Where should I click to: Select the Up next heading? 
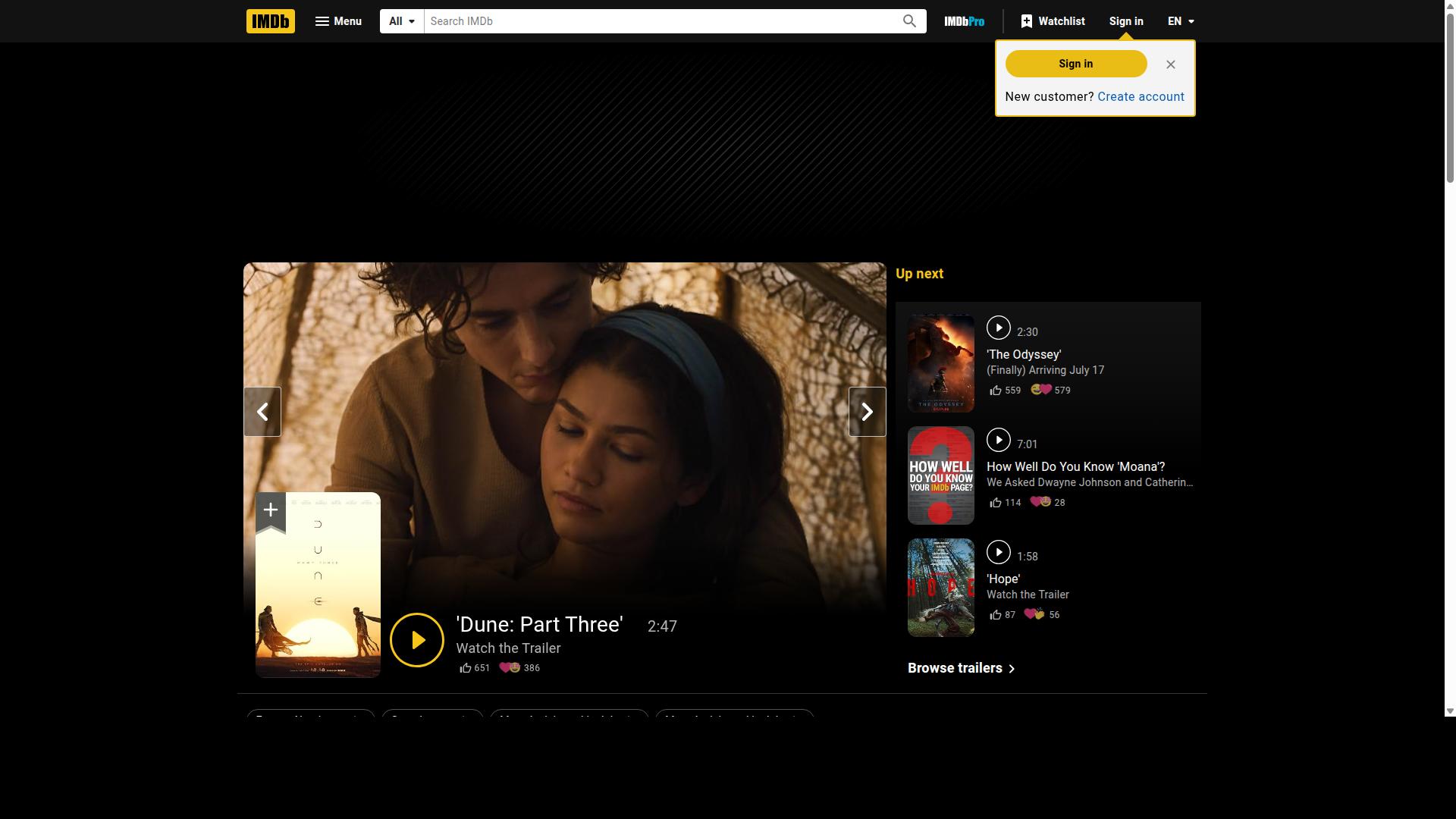(x=919, y=274)
